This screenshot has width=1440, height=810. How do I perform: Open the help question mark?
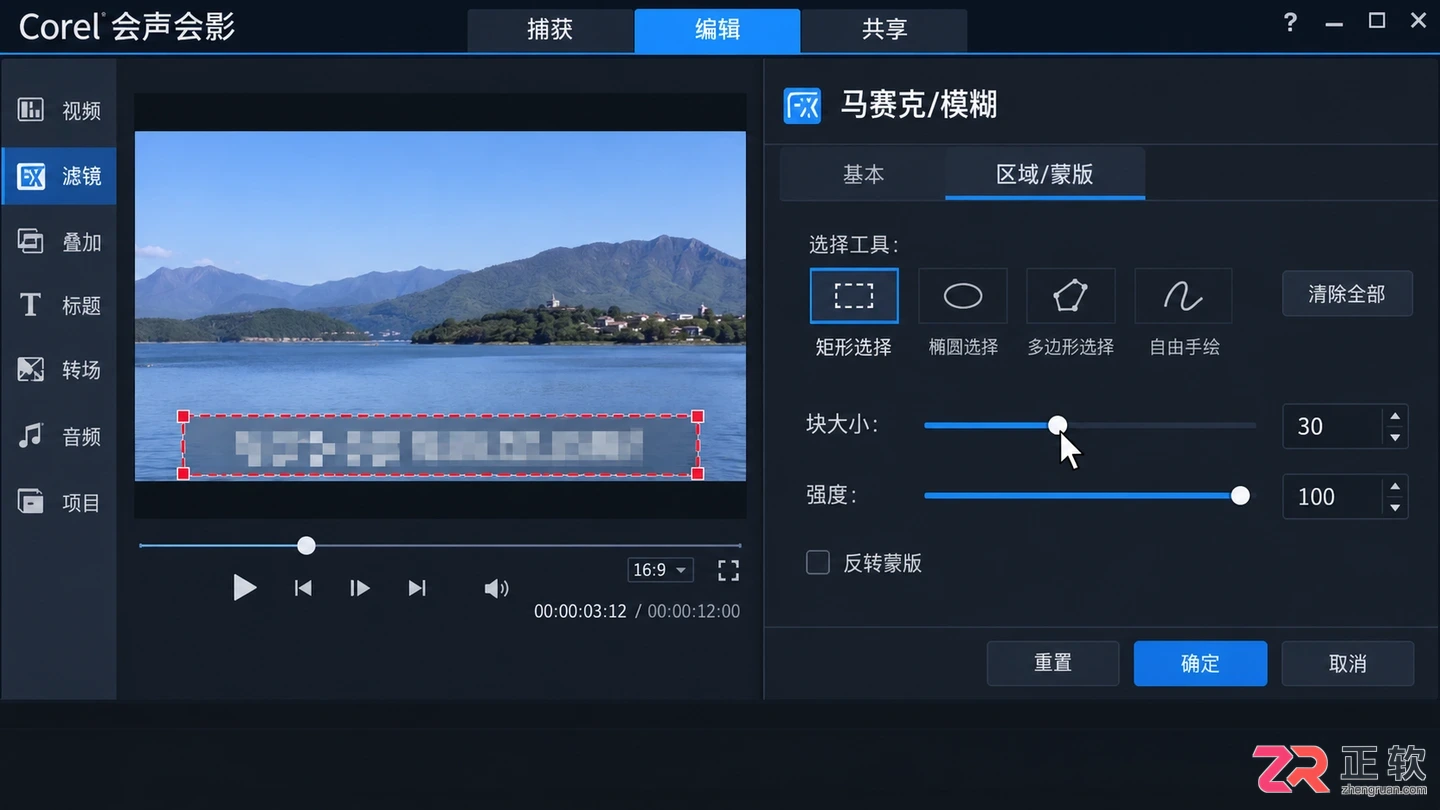pyautogui.click(x=1290, y=22)
